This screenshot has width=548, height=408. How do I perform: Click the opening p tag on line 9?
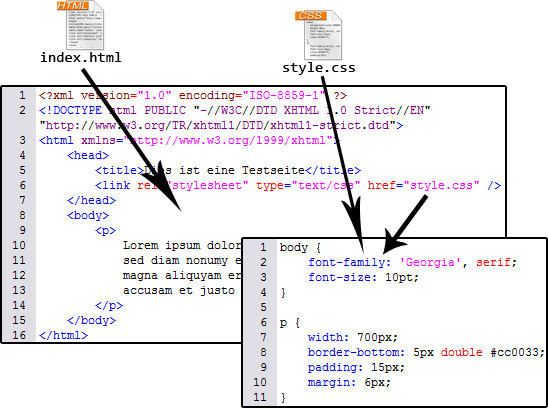(105, 230)
